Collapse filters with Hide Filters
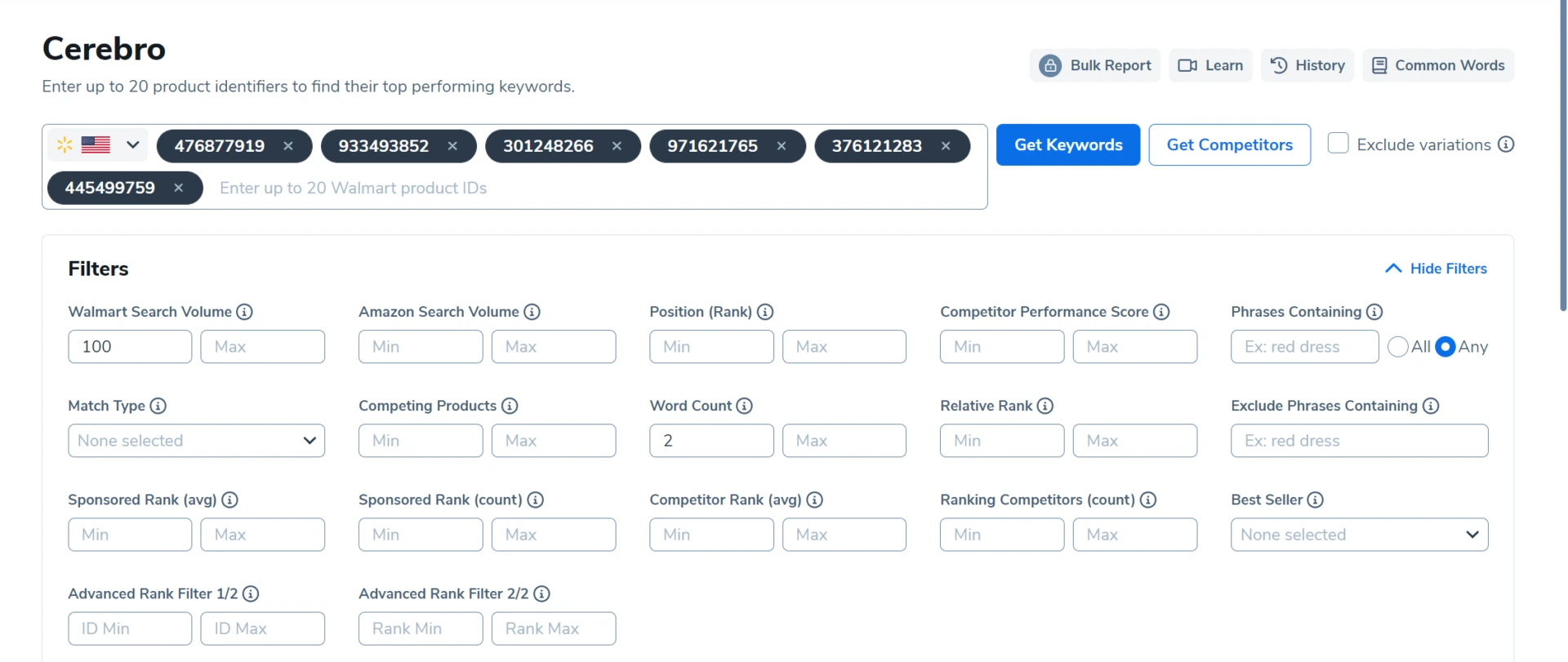This screenshot has height=662, width=1568. click(1436, 269)
